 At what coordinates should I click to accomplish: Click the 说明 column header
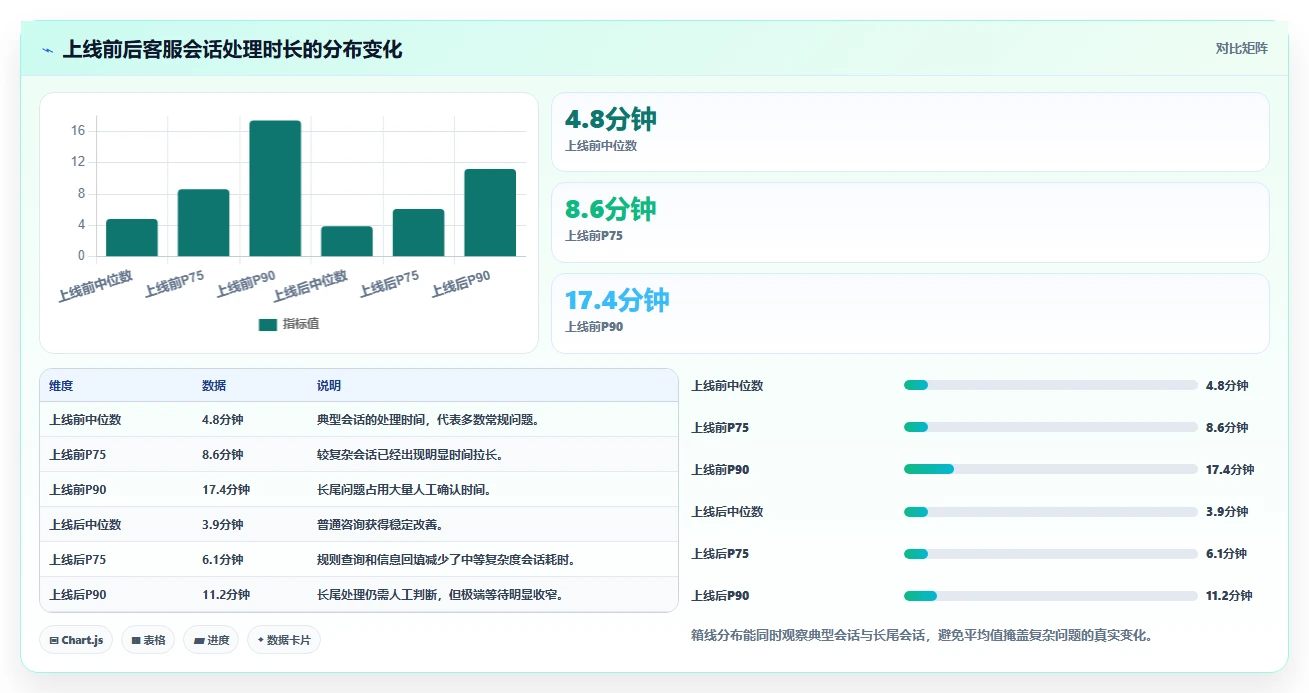[329, 386]
